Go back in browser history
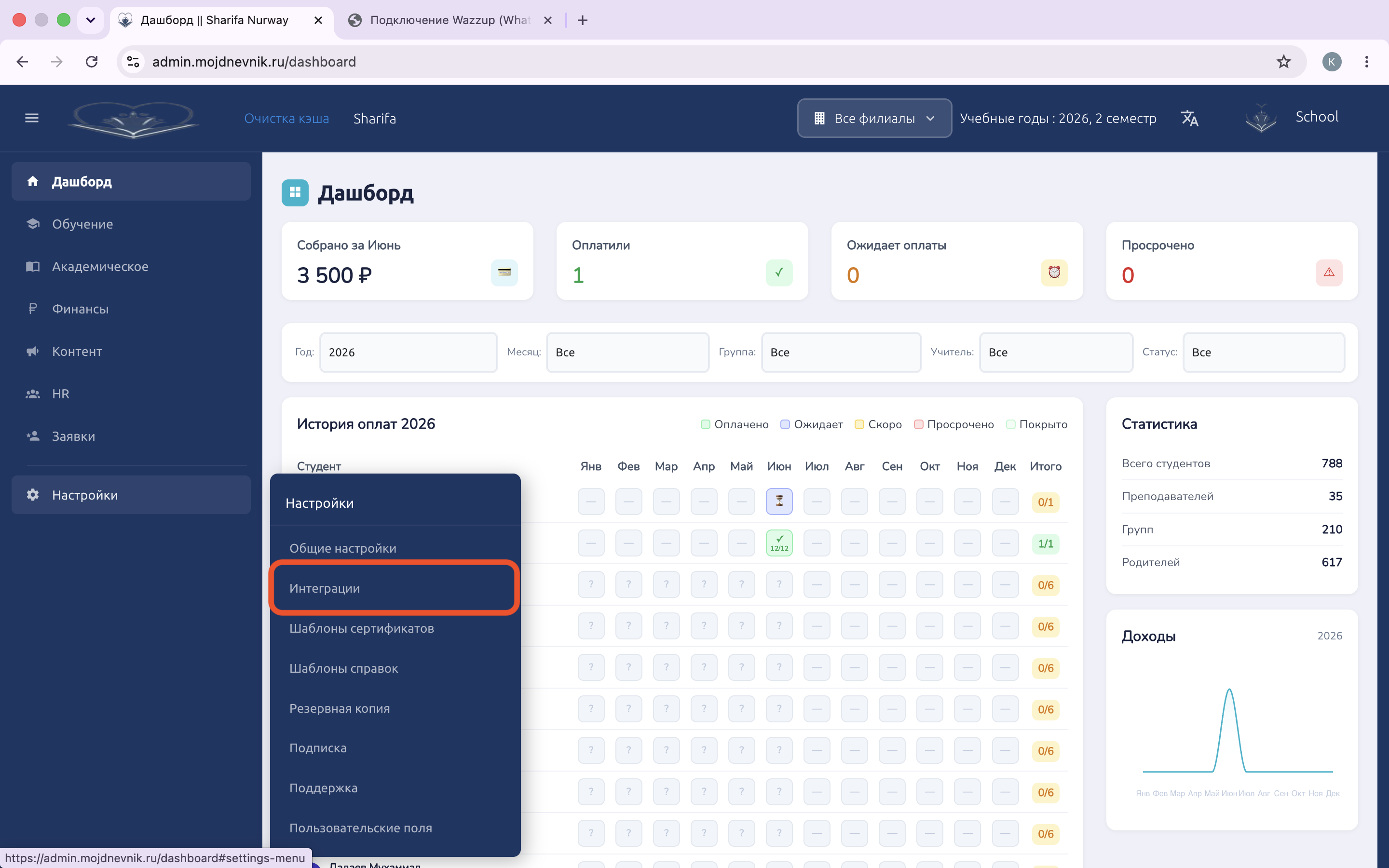Image resolution: width=1389 pixels, height=868 pixels. click(x=22, y=61)
